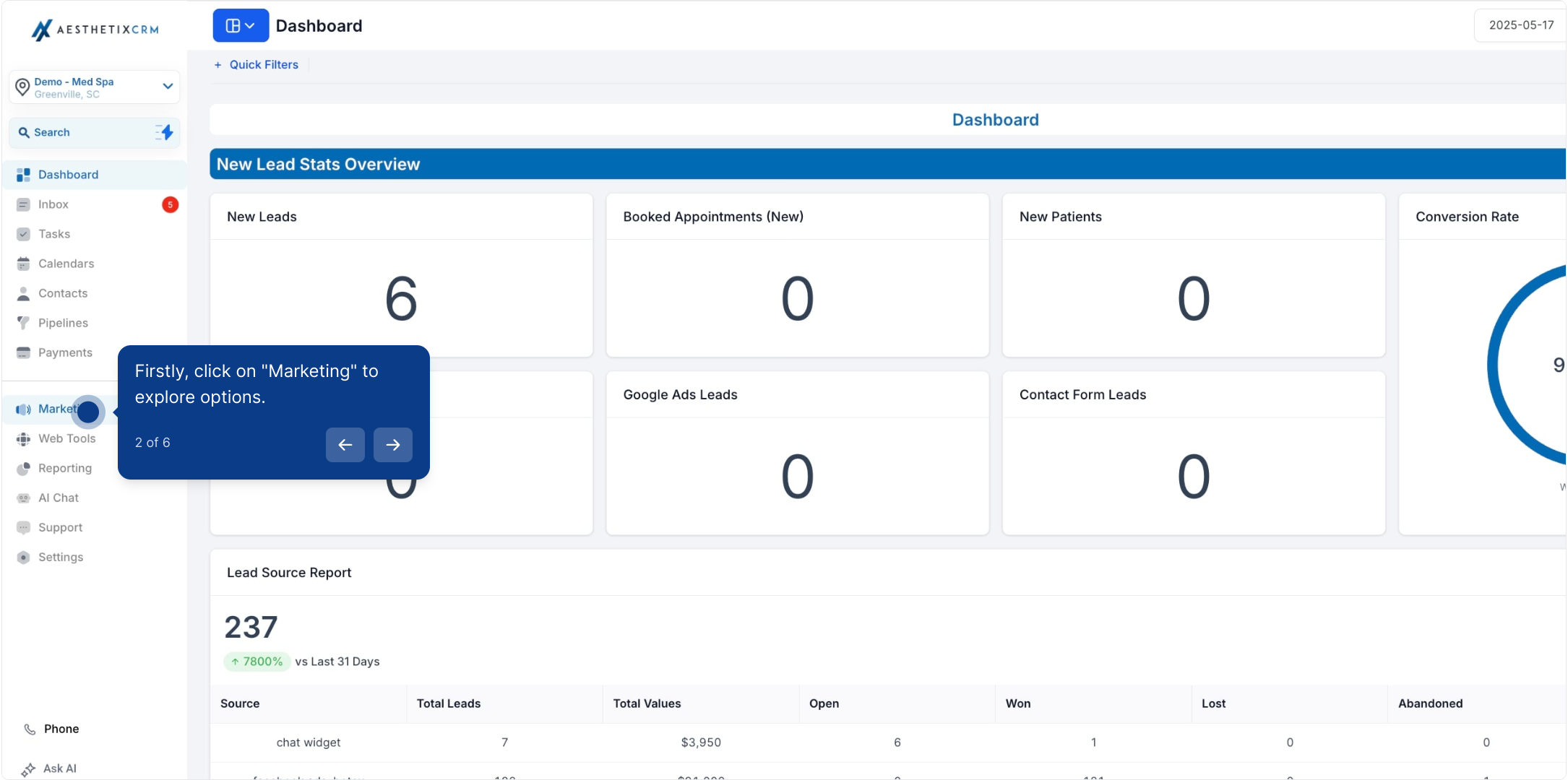Screen dimensions: 1568x780
Task: Click the Booked Appointments (New) card
Action: coord(797,275)
